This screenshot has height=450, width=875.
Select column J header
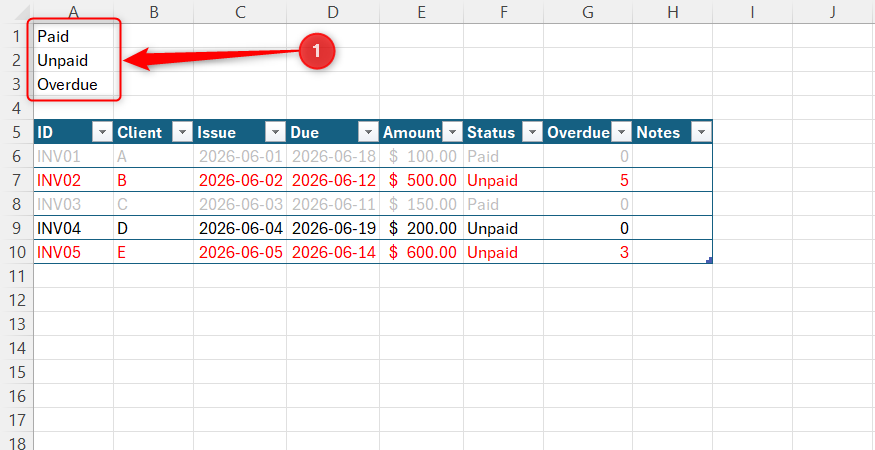[x=832, y=11]
